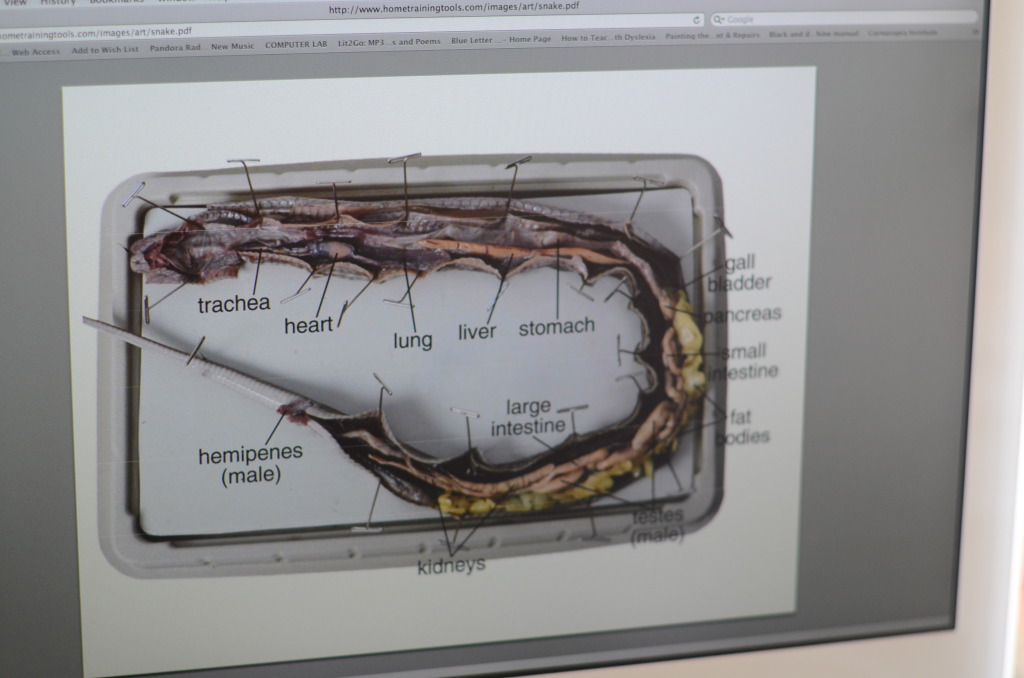Image resolution: width=1024 pixels, height=678 pixels.
Task: Click the 'liver' label in diagram
Action: tap(477, 332)
